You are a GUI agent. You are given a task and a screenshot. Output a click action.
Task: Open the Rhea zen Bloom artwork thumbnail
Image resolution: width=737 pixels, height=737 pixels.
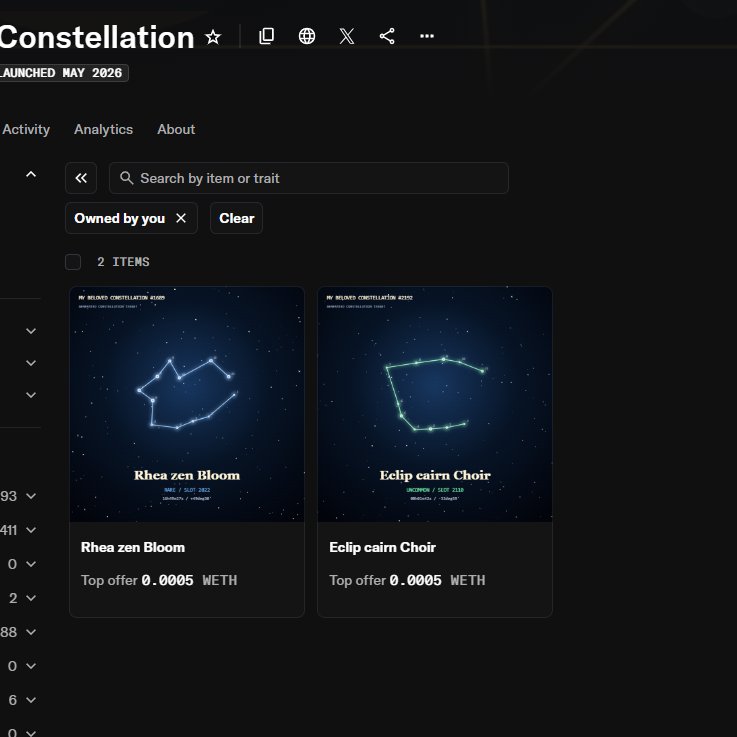click(187, 404)
